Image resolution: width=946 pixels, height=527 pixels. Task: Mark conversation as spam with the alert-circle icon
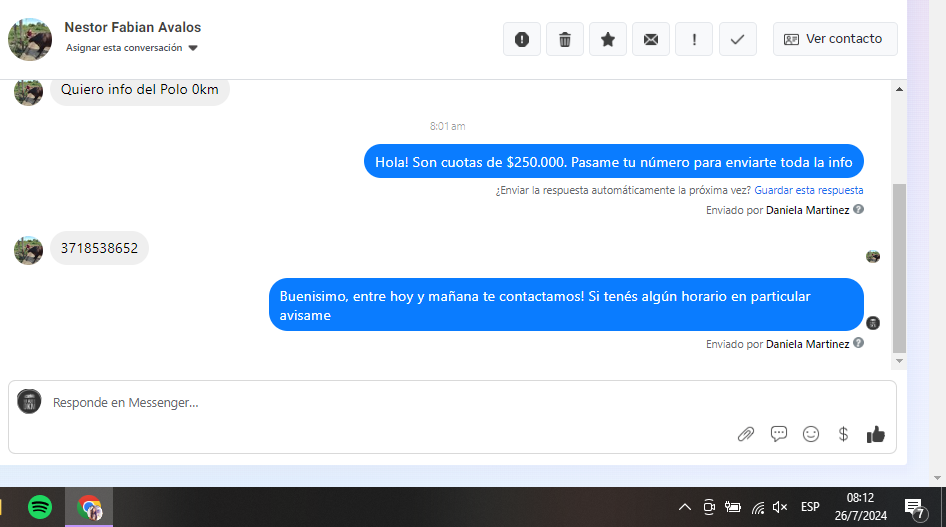pyautogui.click(x=521, y=39)
